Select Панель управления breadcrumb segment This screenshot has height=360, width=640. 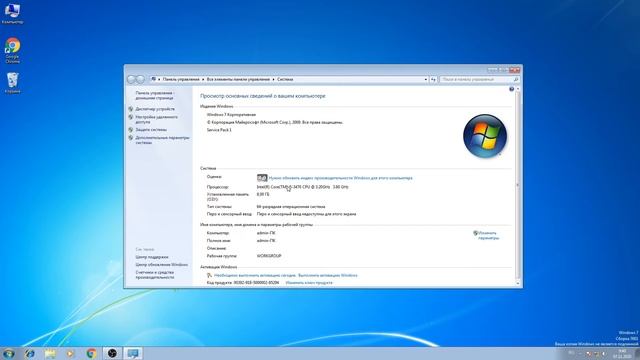[181, 80]
